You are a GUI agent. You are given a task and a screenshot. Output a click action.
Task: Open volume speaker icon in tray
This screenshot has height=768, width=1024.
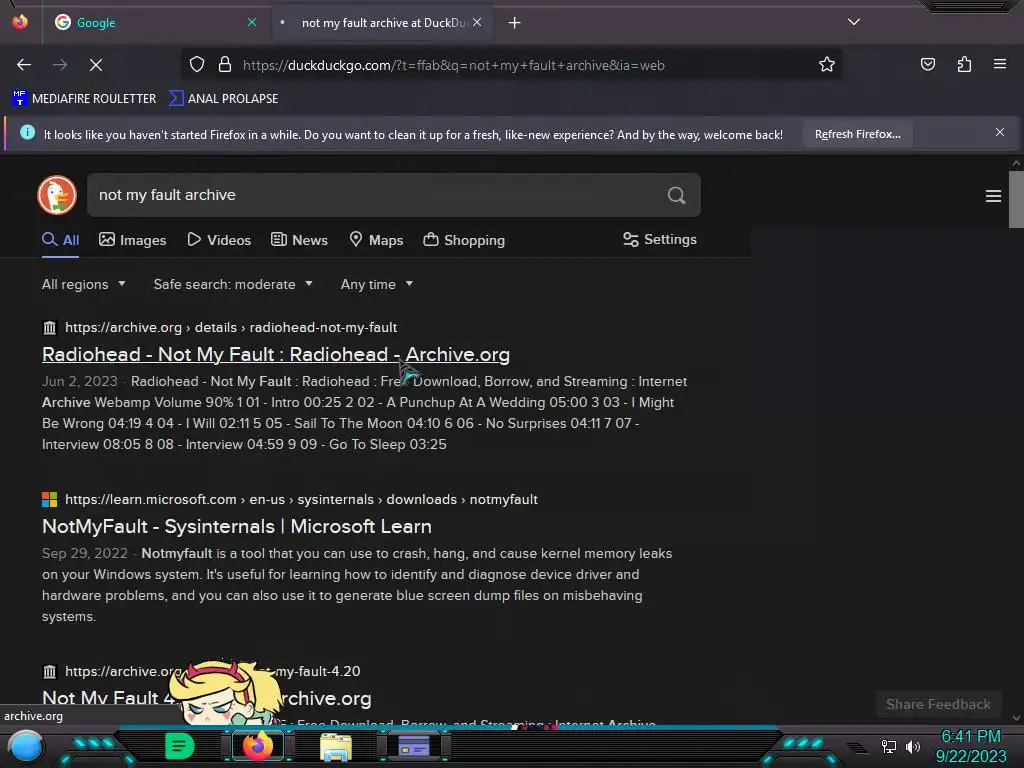(912, 746)
